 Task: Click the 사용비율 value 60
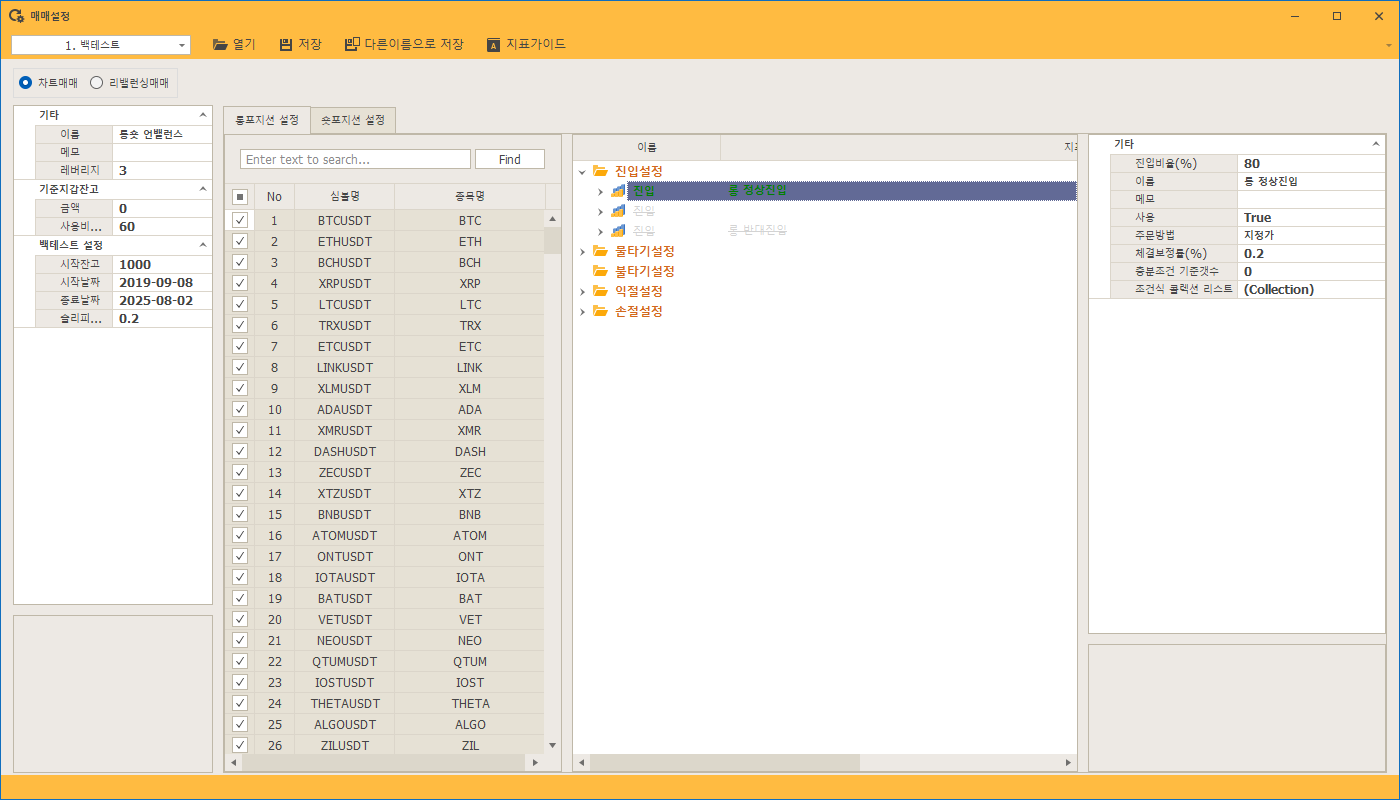pos(163,226)
